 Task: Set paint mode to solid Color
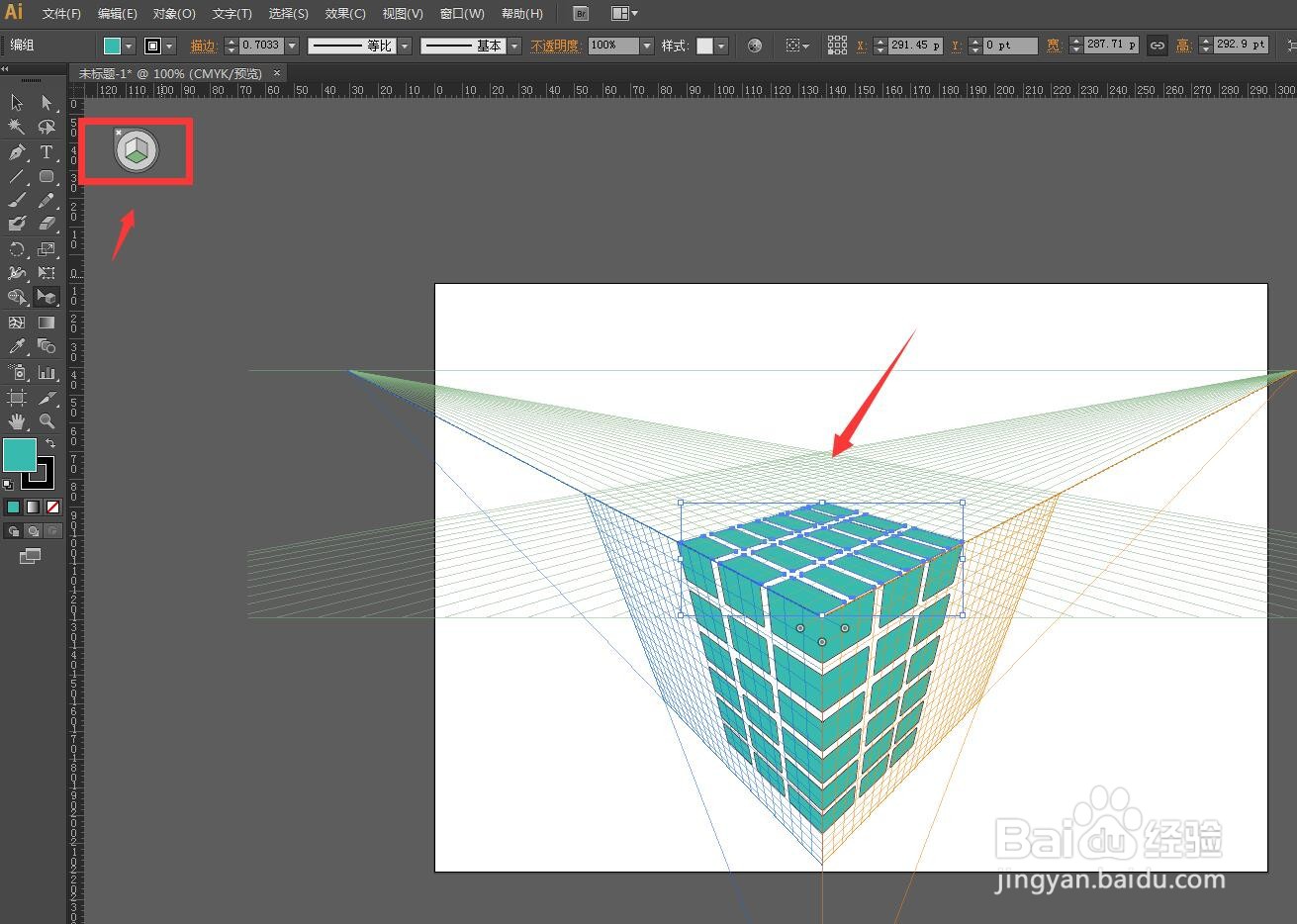click(x=13, y=507)
